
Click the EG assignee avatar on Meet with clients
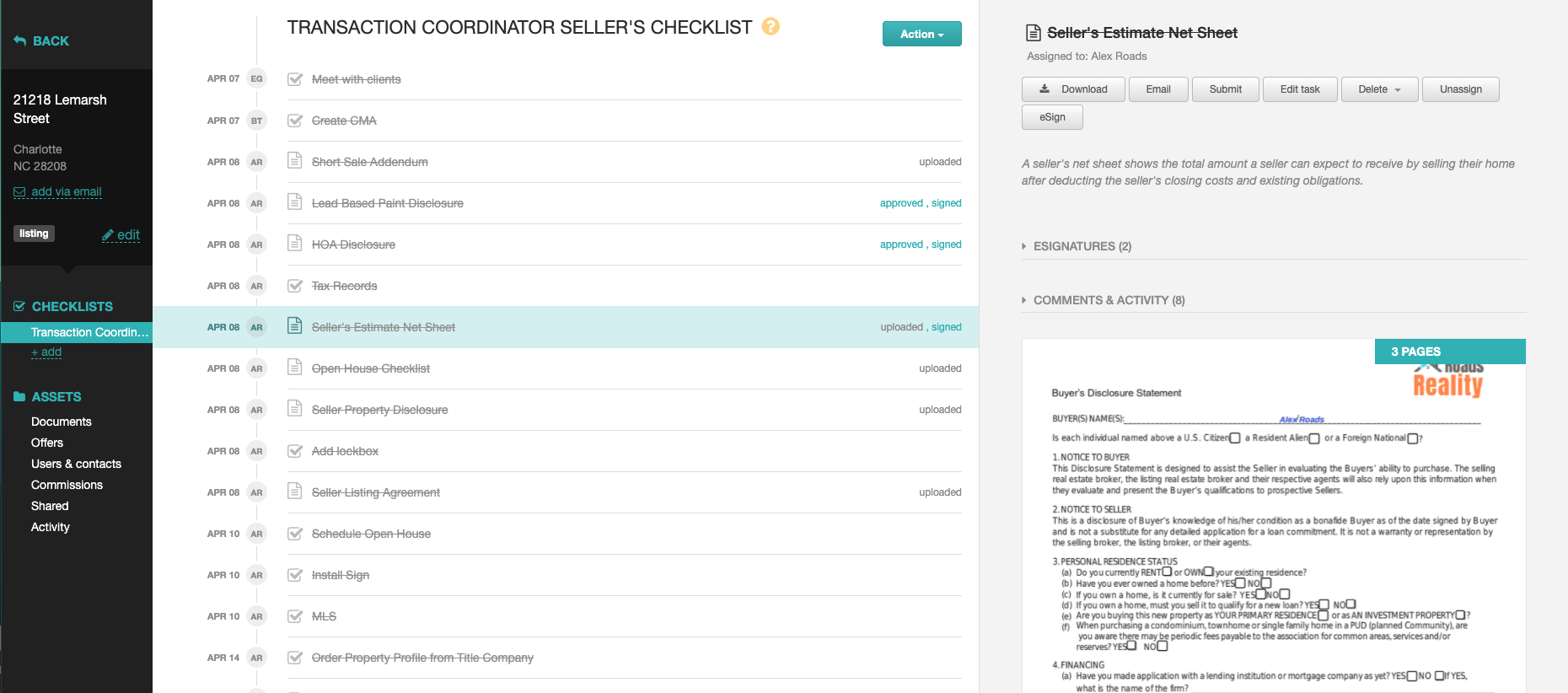pyautogui.click(x=256, y=79)
